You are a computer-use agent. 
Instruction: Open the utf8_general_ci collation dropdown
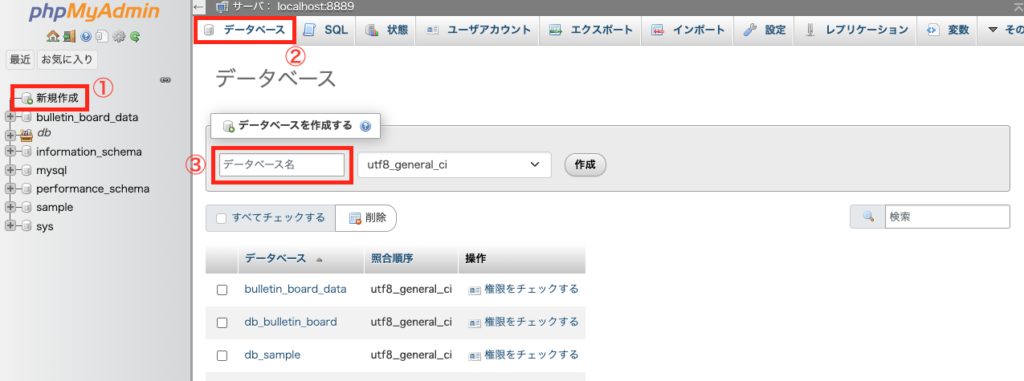455,165
